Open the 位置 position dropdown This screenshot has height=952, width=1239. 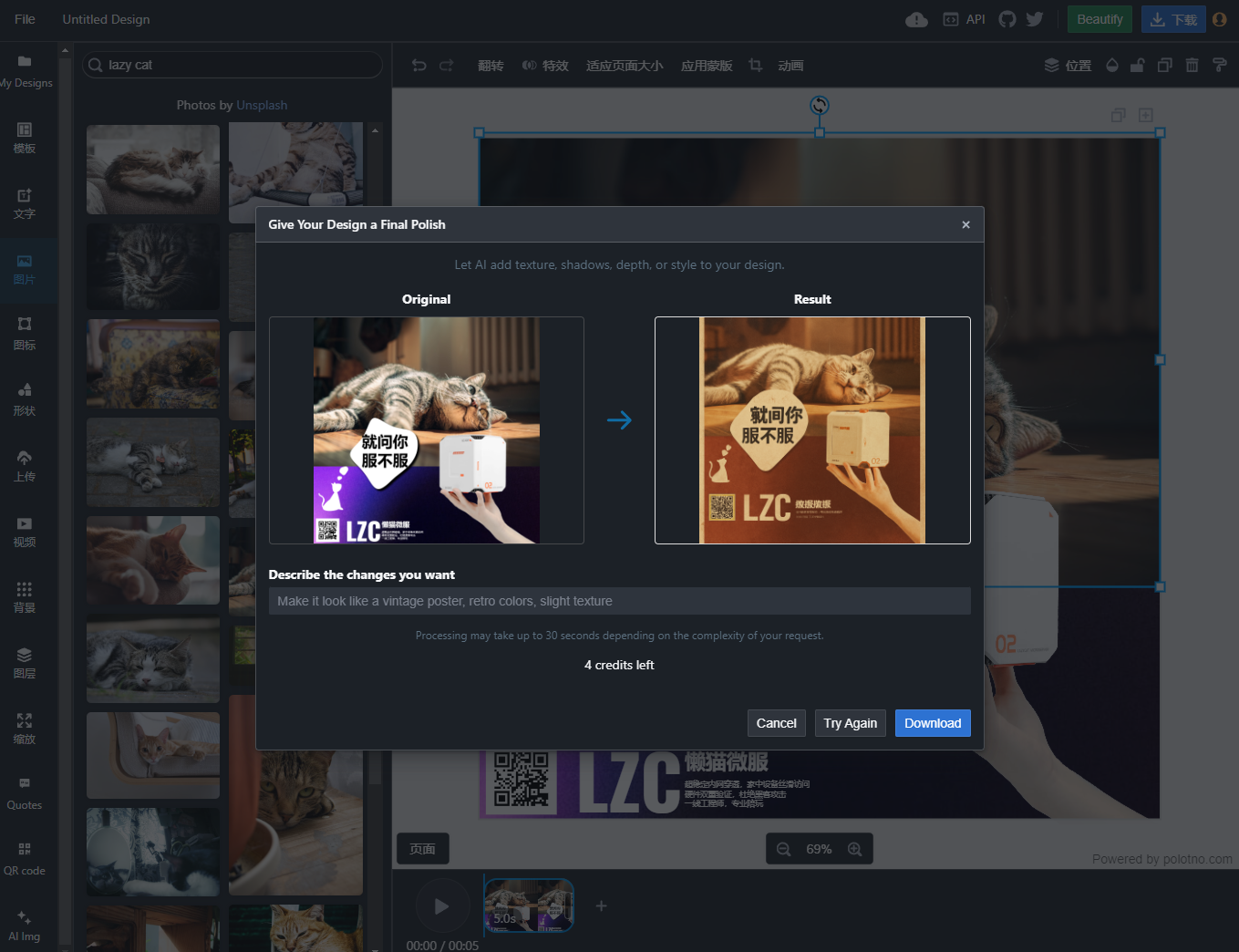[1068, 66]
